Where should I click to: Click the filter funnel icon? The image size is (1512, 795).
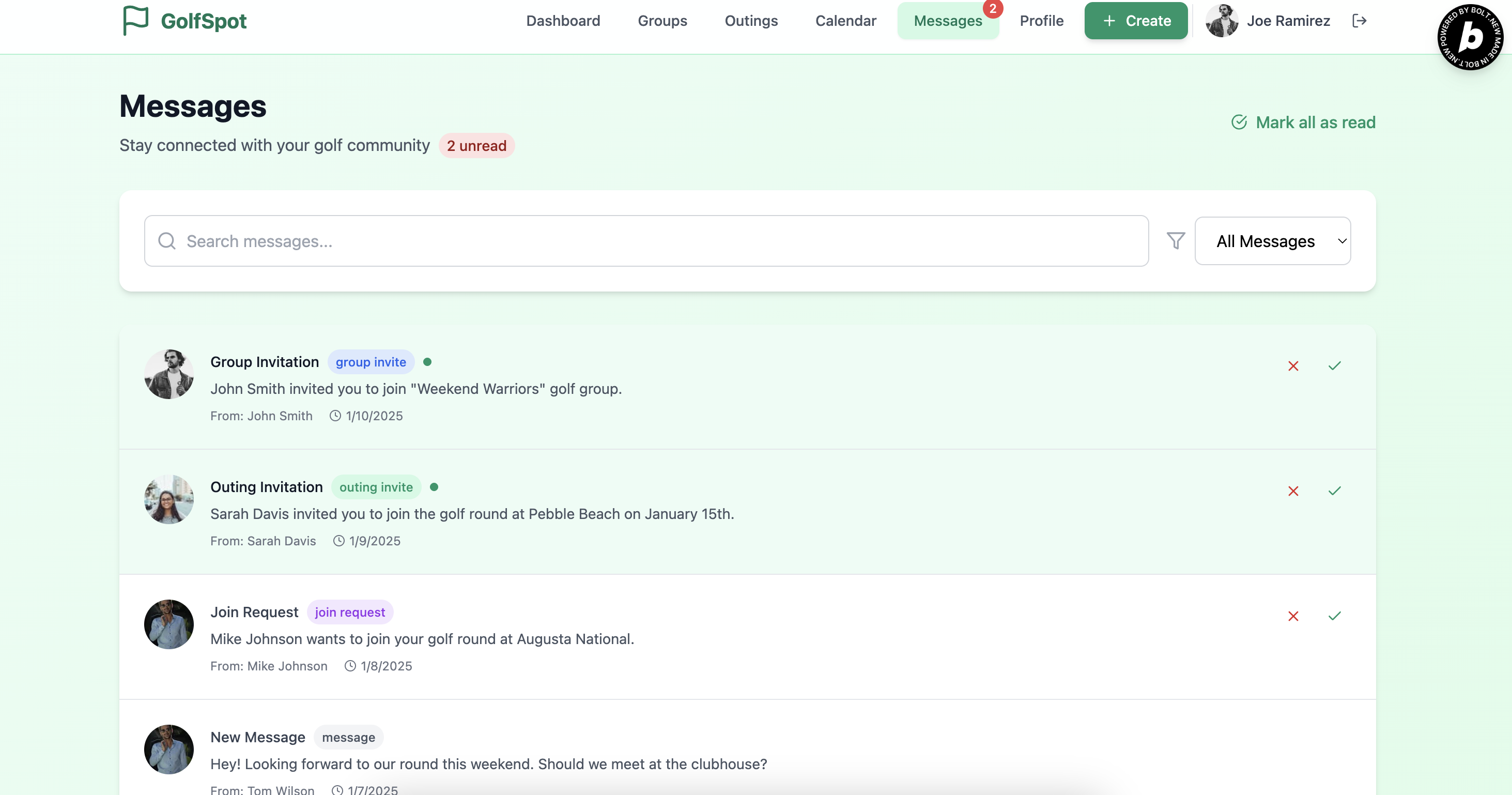pyautogui.click(x=1176, y=241)
